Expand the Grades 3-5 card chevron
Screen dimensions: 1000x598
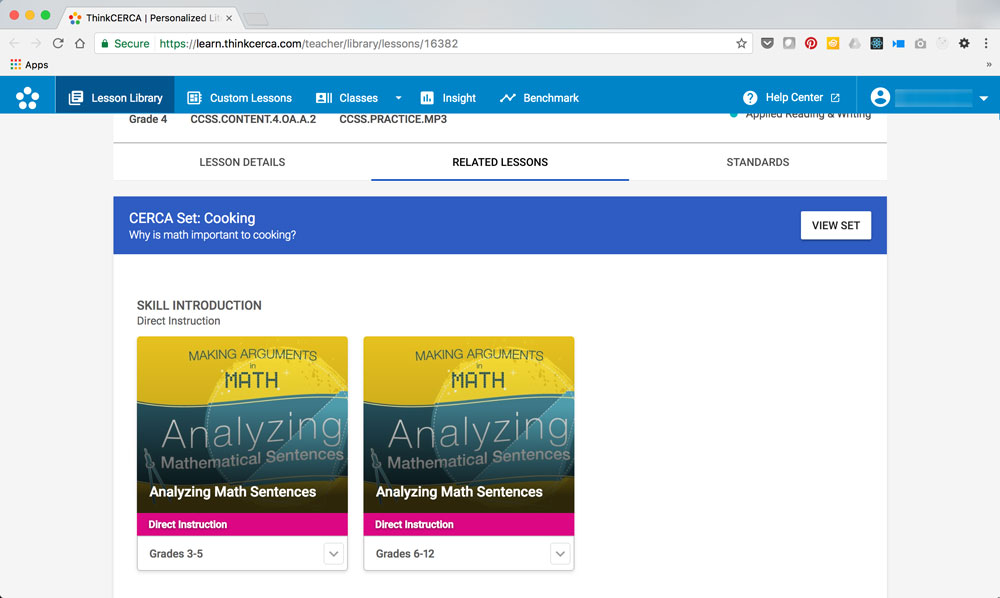334,553
